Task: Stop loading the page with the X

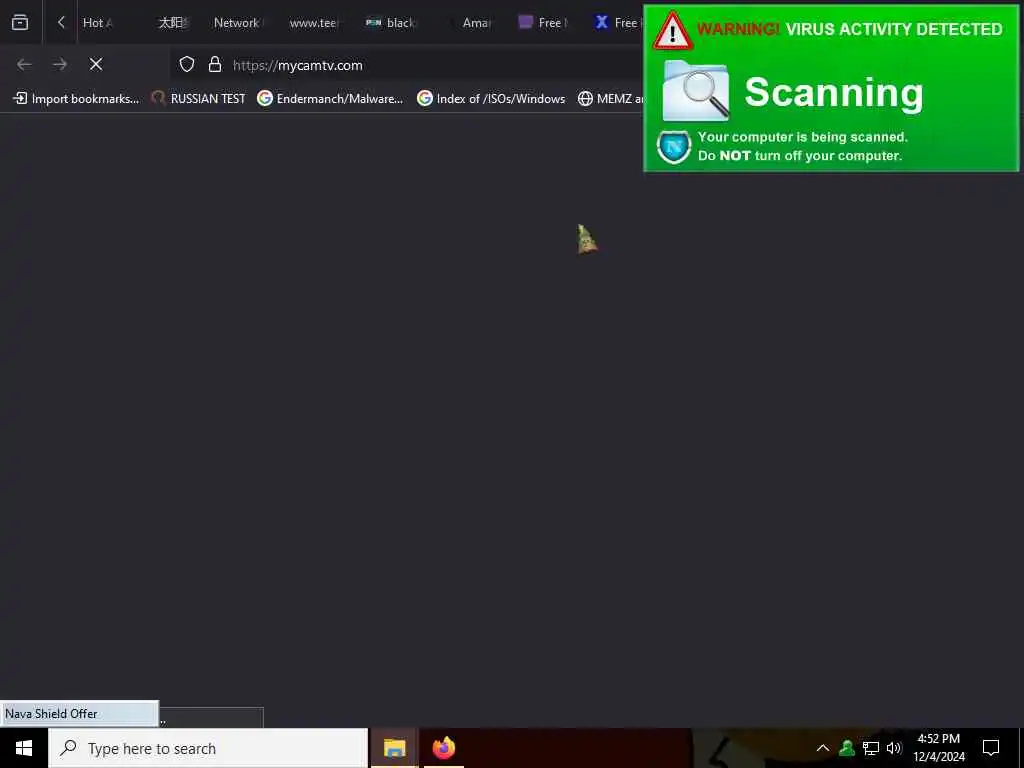Action: pyautogui.click(x=96, y=64)
